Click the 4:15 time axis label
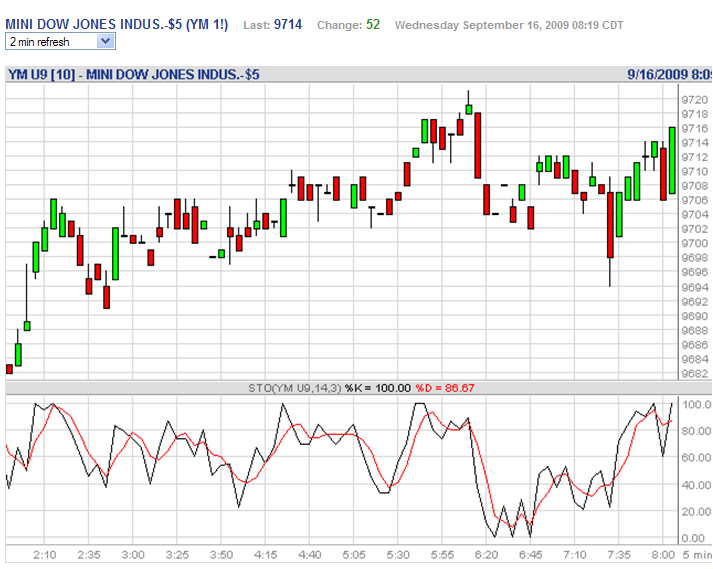The height and width of the screenshot is (569, 713). [x=266, y=555]
